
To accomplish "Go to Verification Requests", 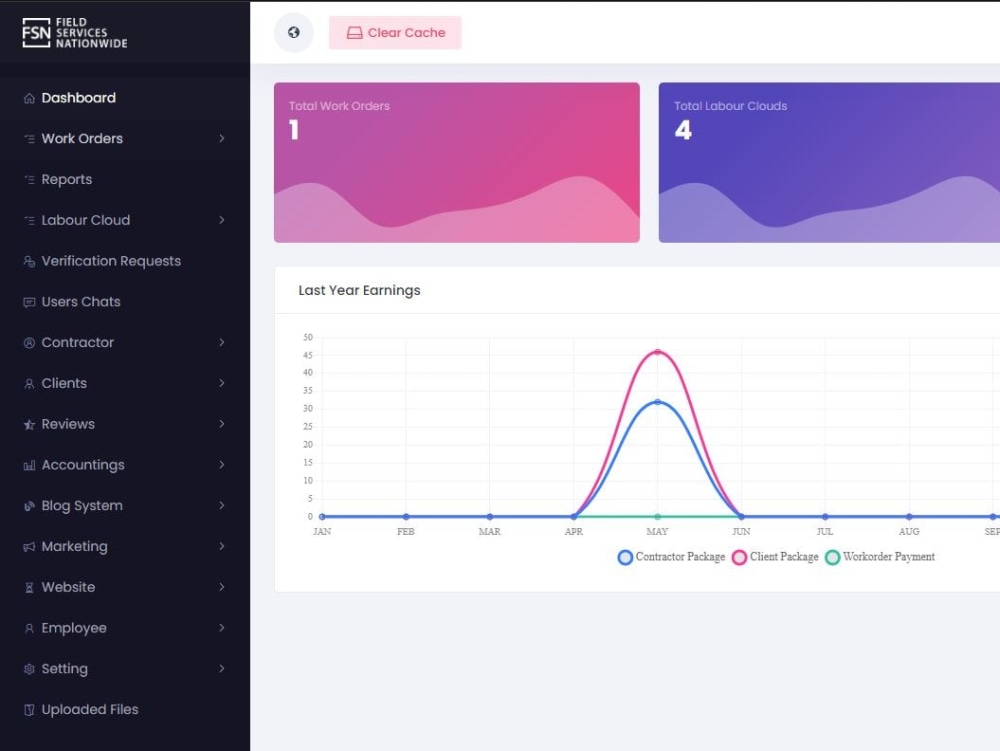I will click(125, 261).
